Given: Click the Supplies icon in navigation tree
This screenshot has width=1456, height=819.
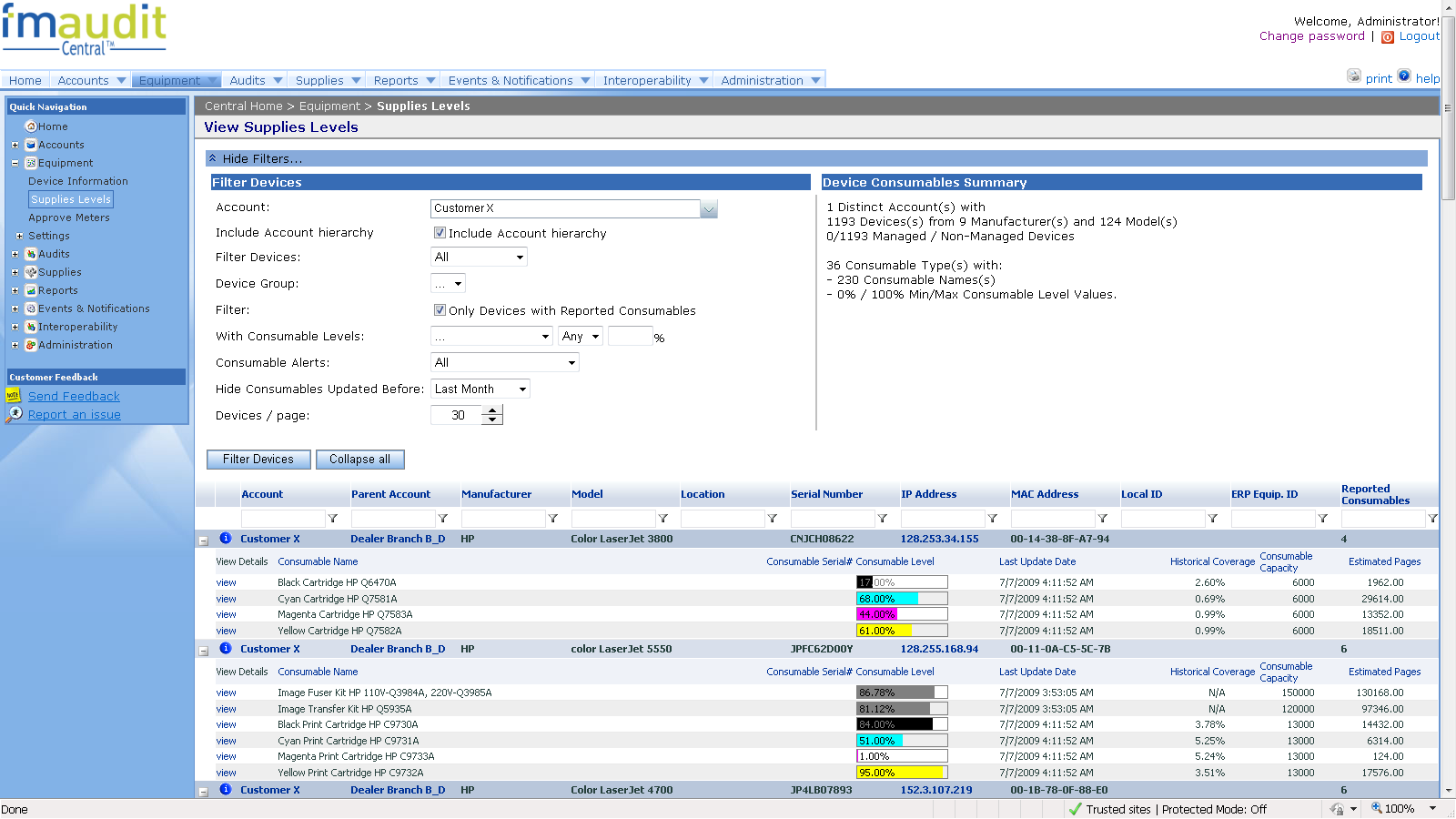Looking at the screenshot, I should (31, 272).
